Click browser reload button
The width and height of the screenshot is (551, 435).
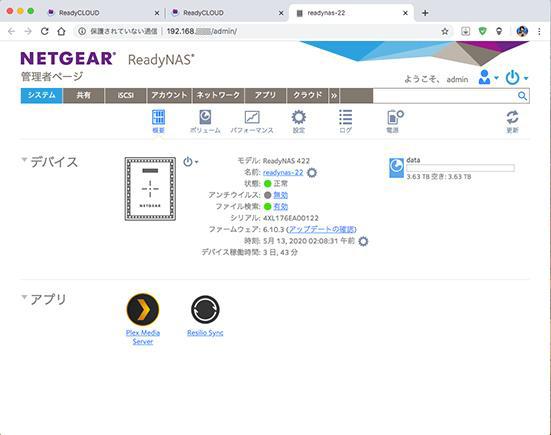click(45, 31)
